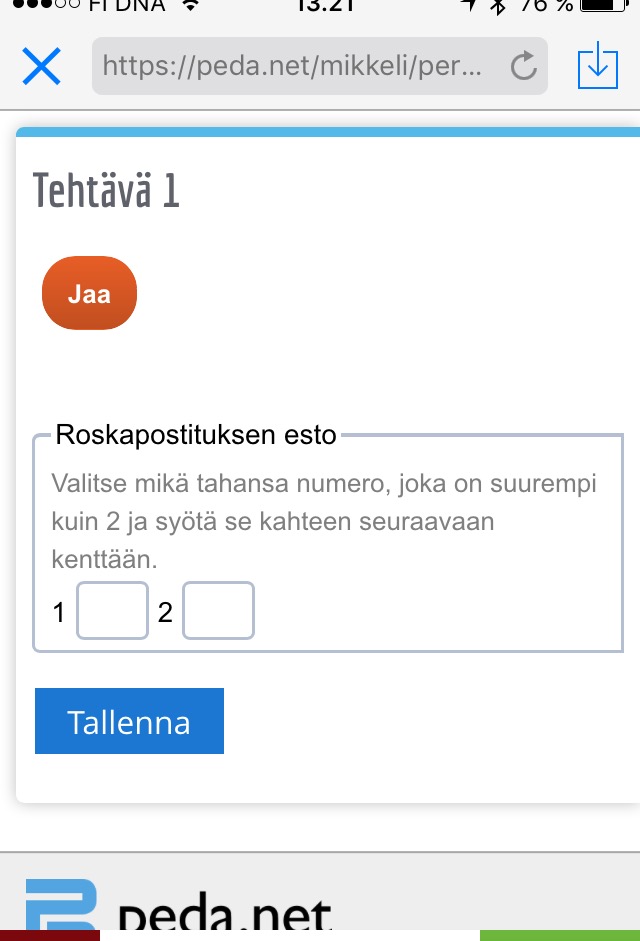Reload the peda.net page

523,67
